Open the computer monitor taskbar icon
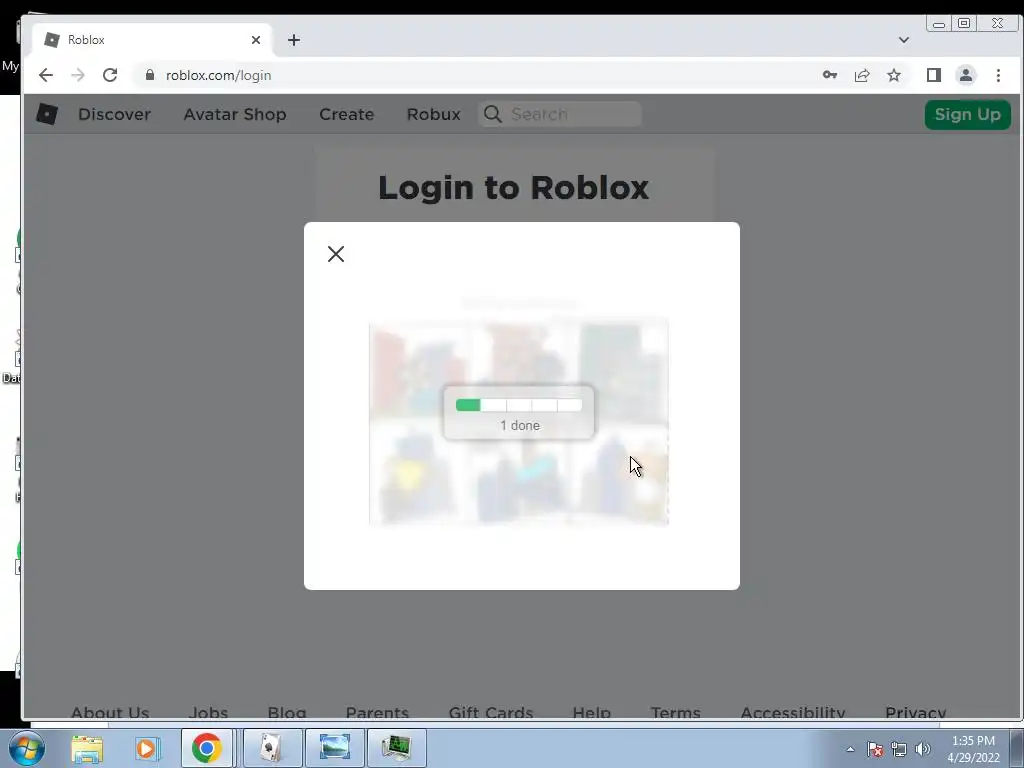The width and height of the screenshot is (1024, 768). pos(396,748)
